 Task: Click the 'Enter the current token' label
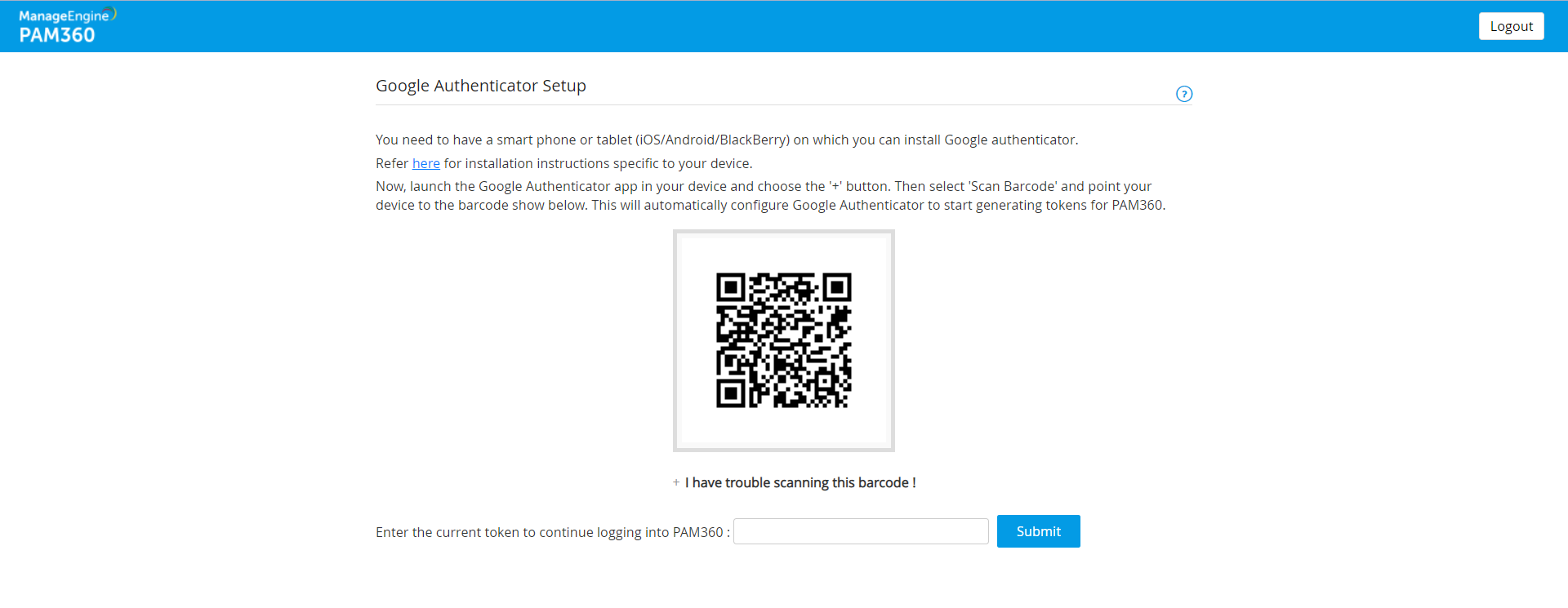click(x=553, y=532)
